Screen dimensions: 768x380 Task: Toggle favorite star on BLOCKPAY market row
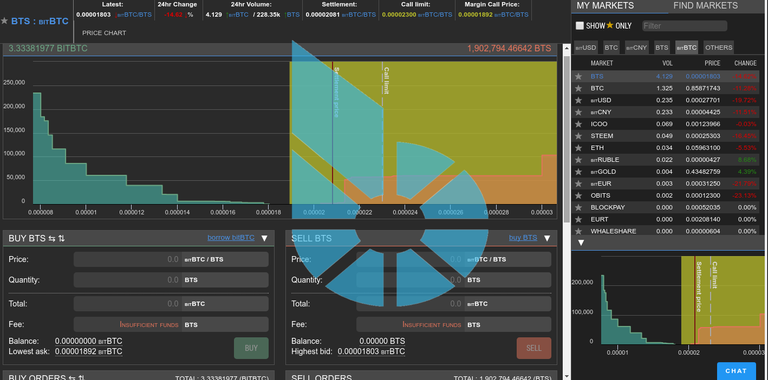click(578, 208)
